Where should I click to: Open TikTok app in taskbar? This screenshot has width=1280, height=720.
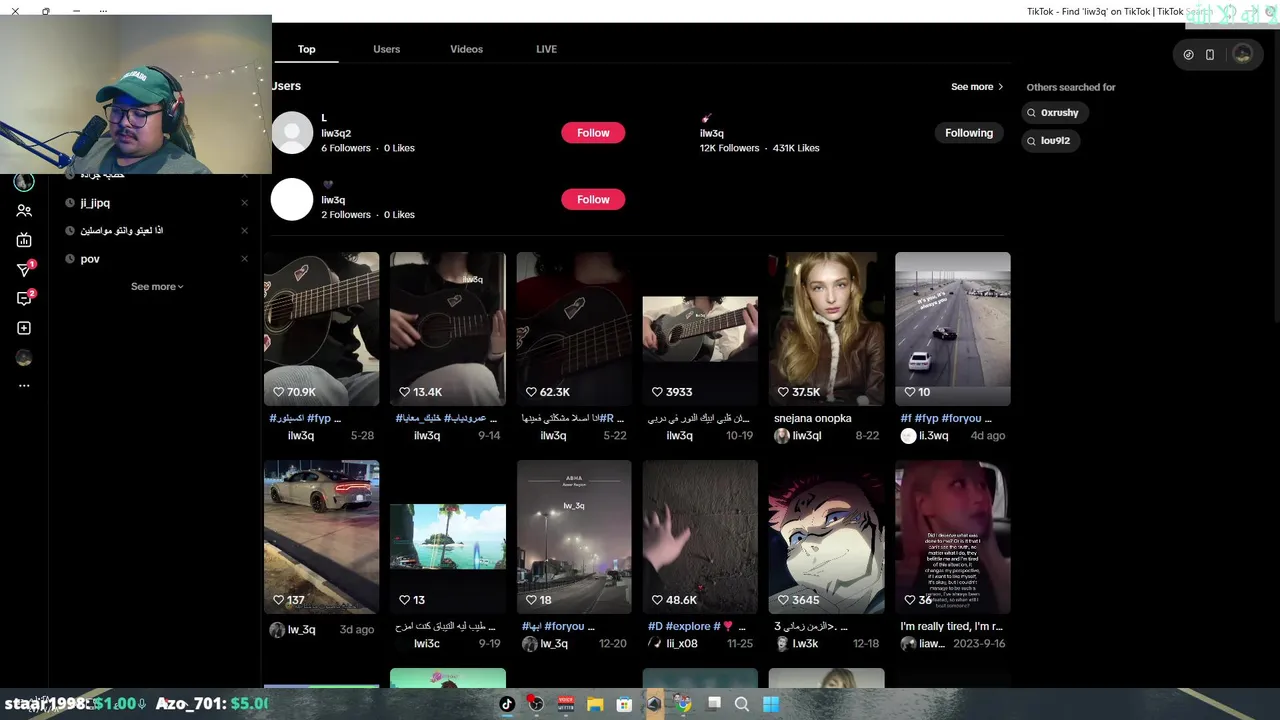[507, 704]
